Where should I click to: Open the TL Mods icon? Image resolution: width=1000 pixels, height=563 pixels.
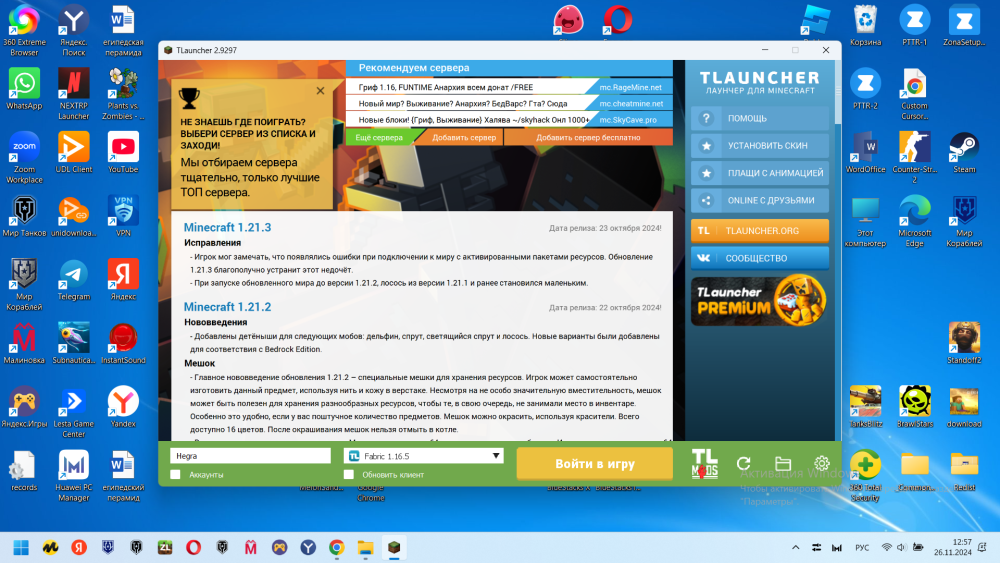pyautogui.click(x=704, y=464)
